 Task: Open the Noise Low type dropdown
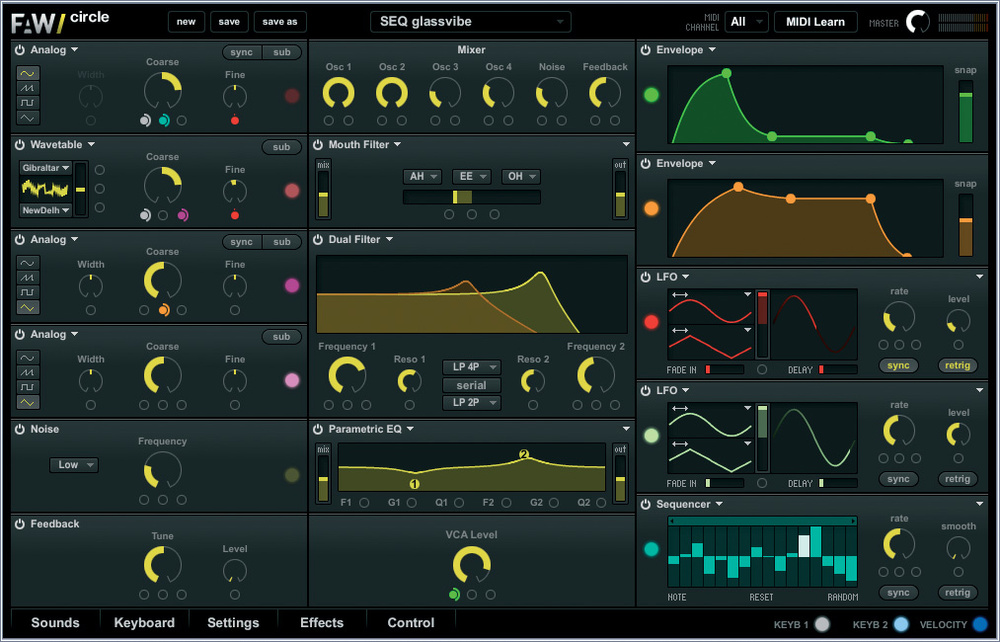tap(74, 465)
